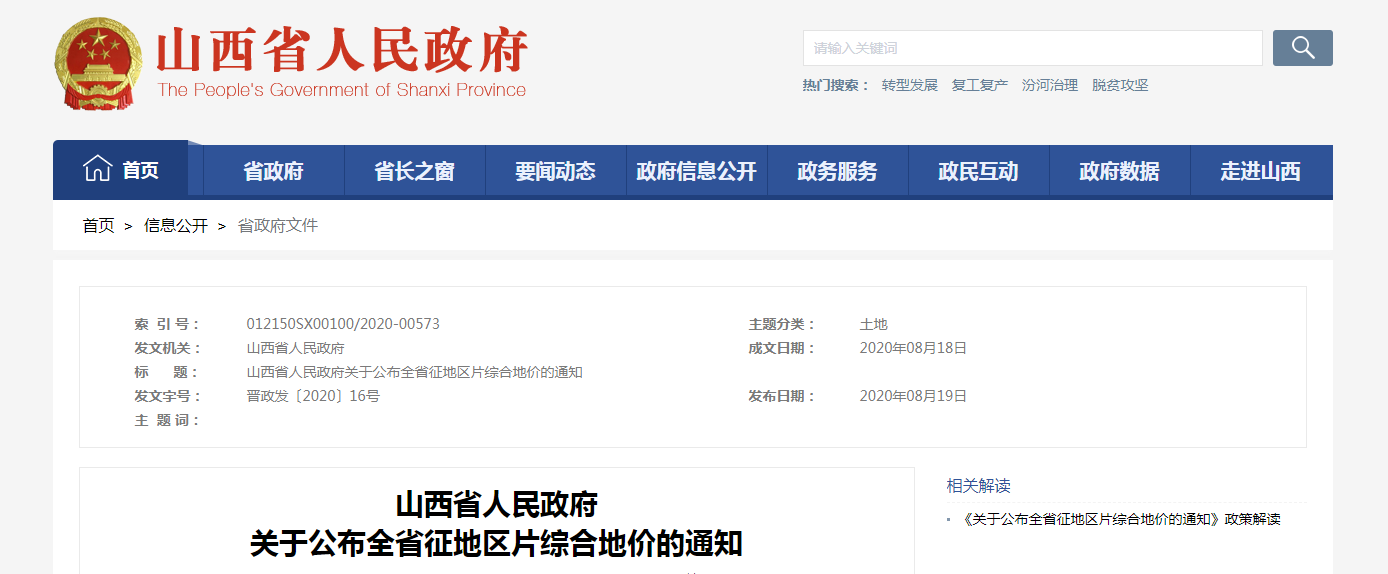Click 省政府文件 breadcrumb link
This screenshot has width=1388, height=574.
click(277, 226)
